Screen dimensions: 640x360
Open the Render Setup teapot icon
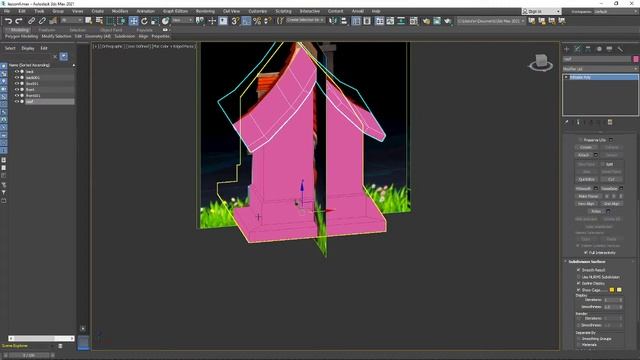(x=426, y=21)
